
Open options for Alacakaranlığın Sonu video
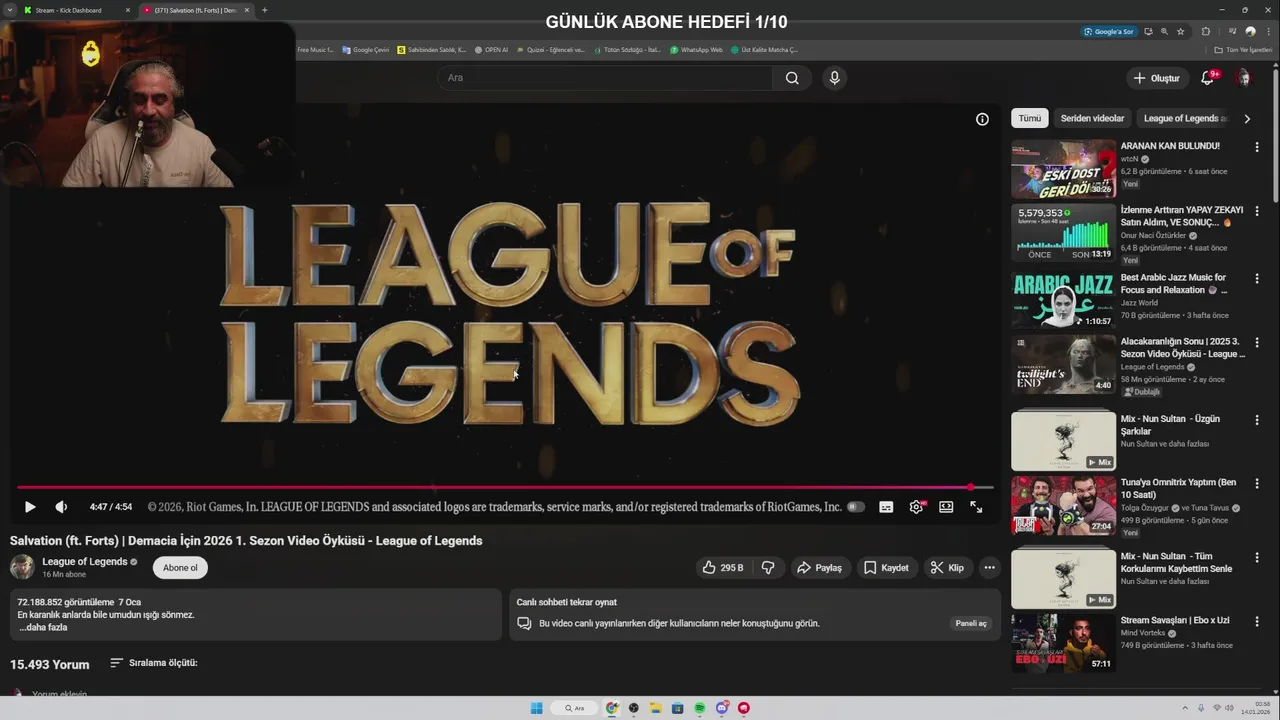(1257, 343)
